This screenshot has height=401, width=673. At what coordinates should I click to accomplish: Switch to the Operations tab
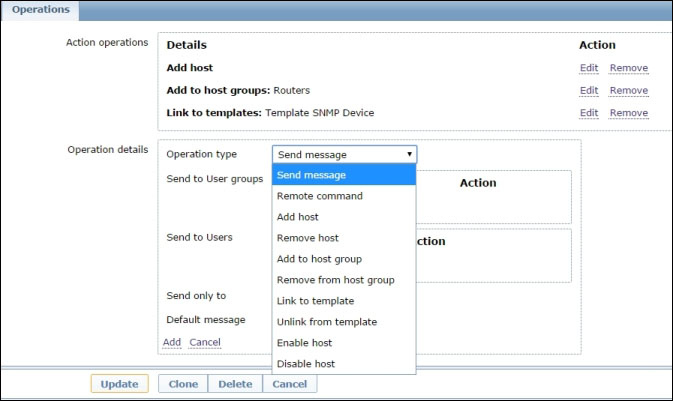click(40, 10)
